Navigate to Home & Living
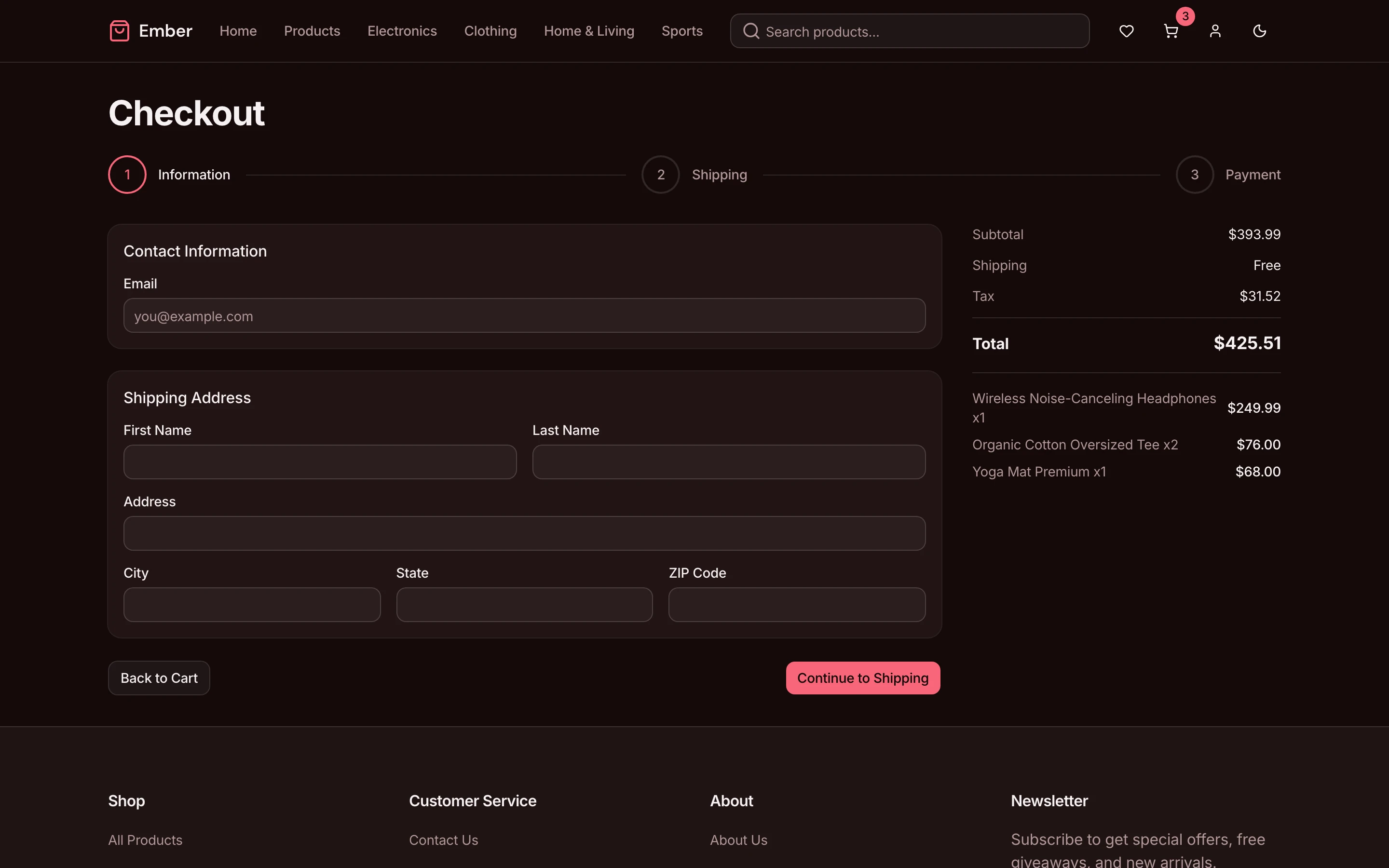Viewport: 1389px width, 868px height. (x=589, y=30)
